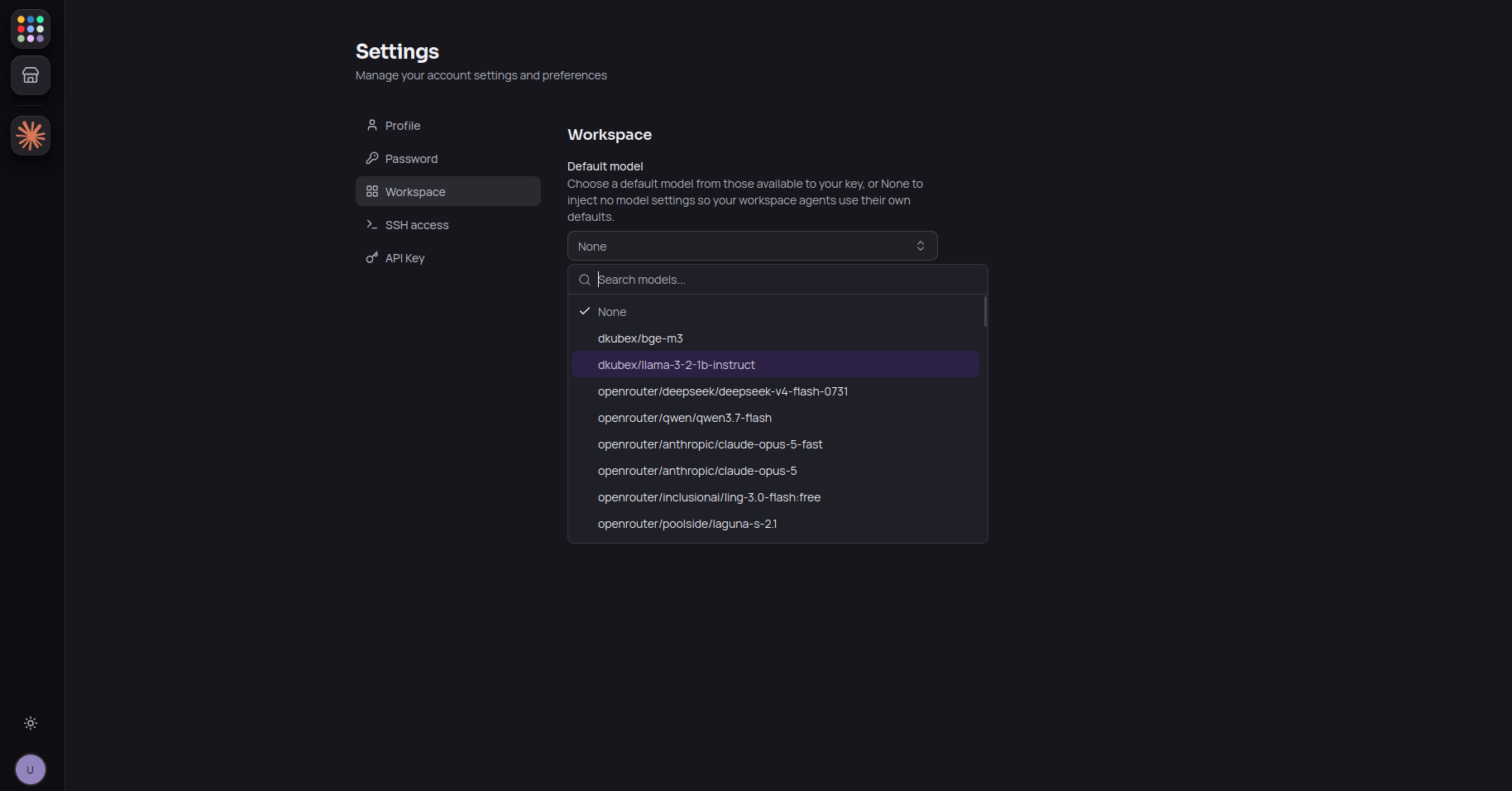Click the key icon beside Password
This screenshot has height=791, width=1512.
tap(372, 158)
